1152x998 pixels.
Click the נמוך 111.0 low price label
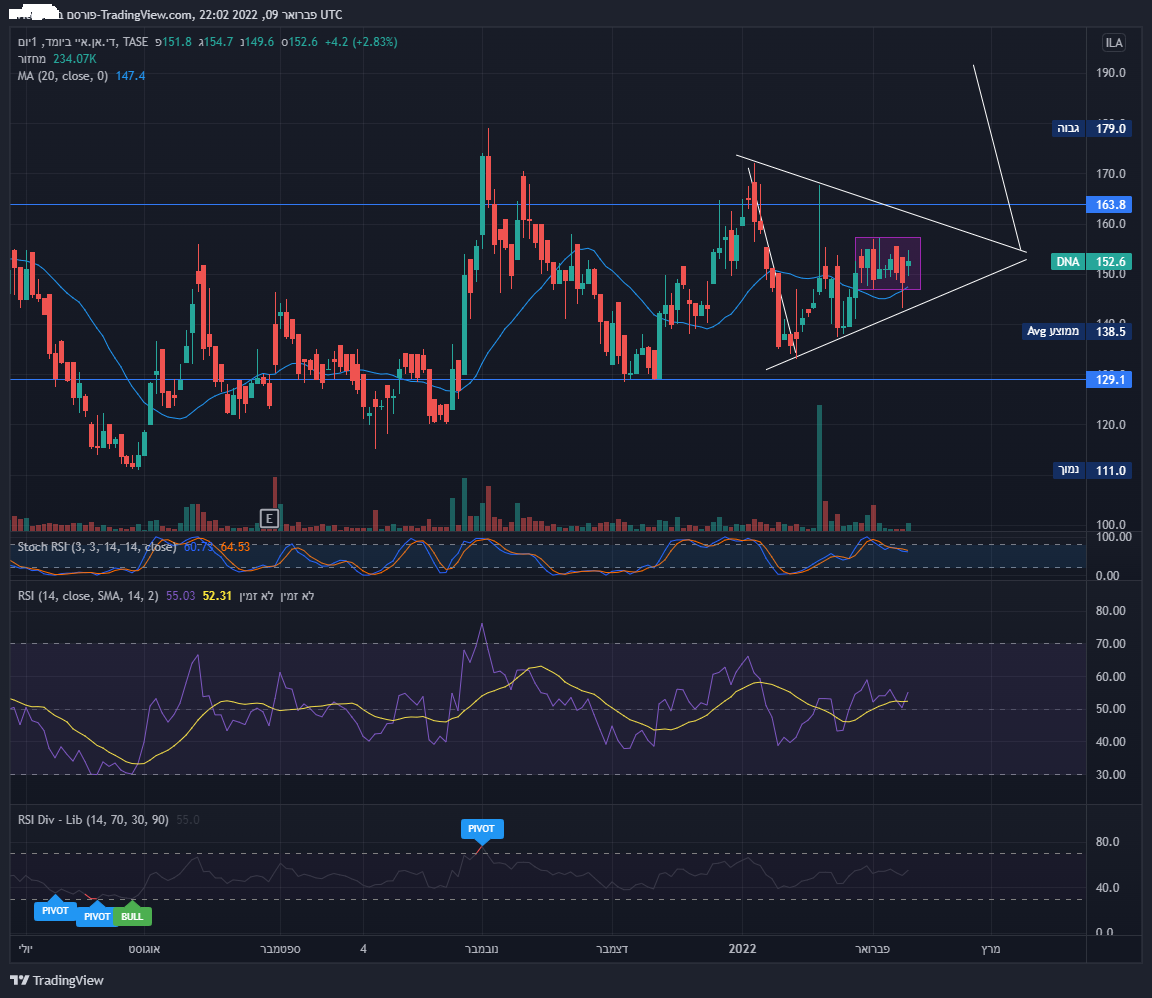[x=1092, y=470]
